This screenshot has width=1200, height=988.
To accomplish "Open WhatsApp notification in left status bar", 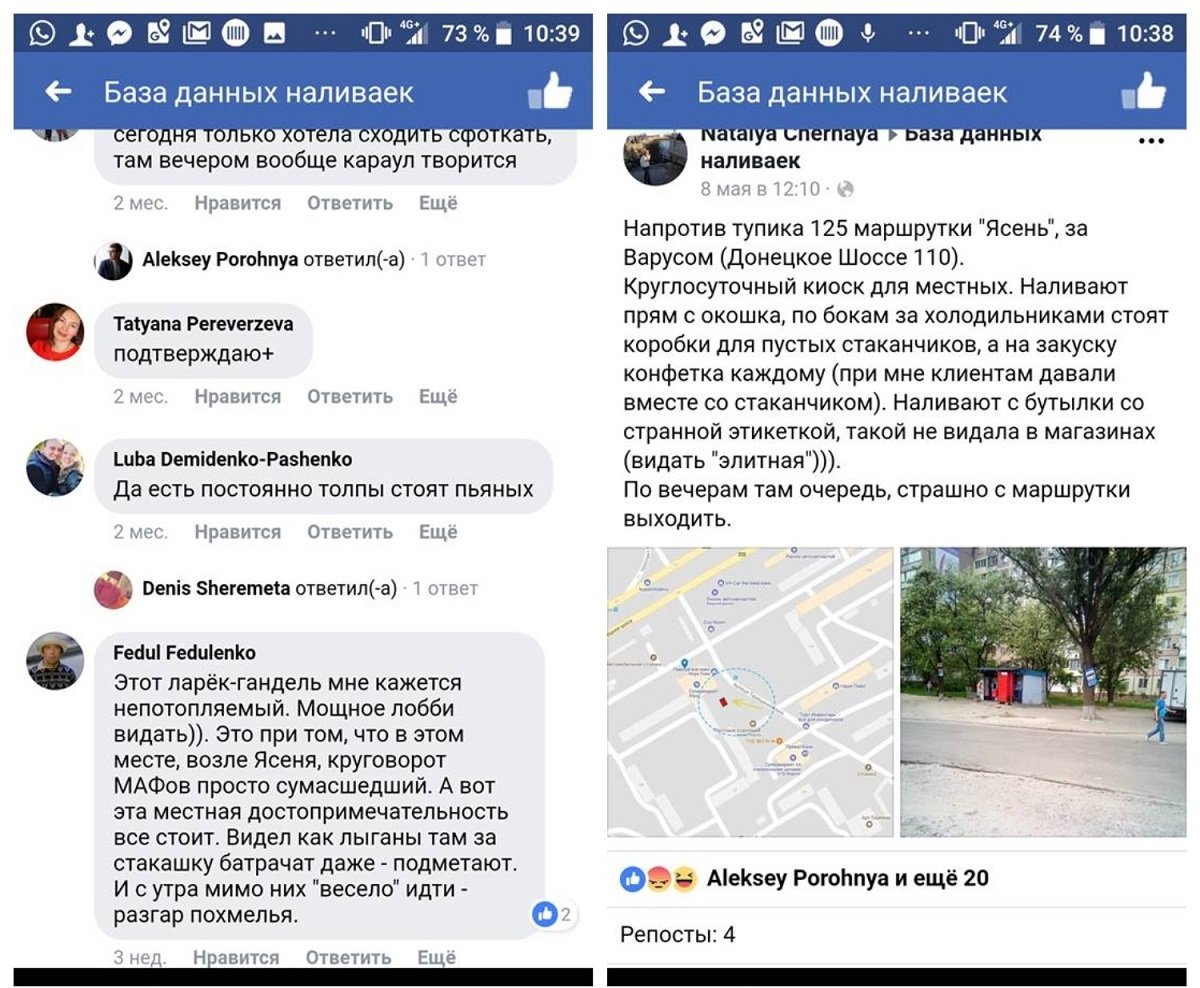I will [x=42, y=33].
